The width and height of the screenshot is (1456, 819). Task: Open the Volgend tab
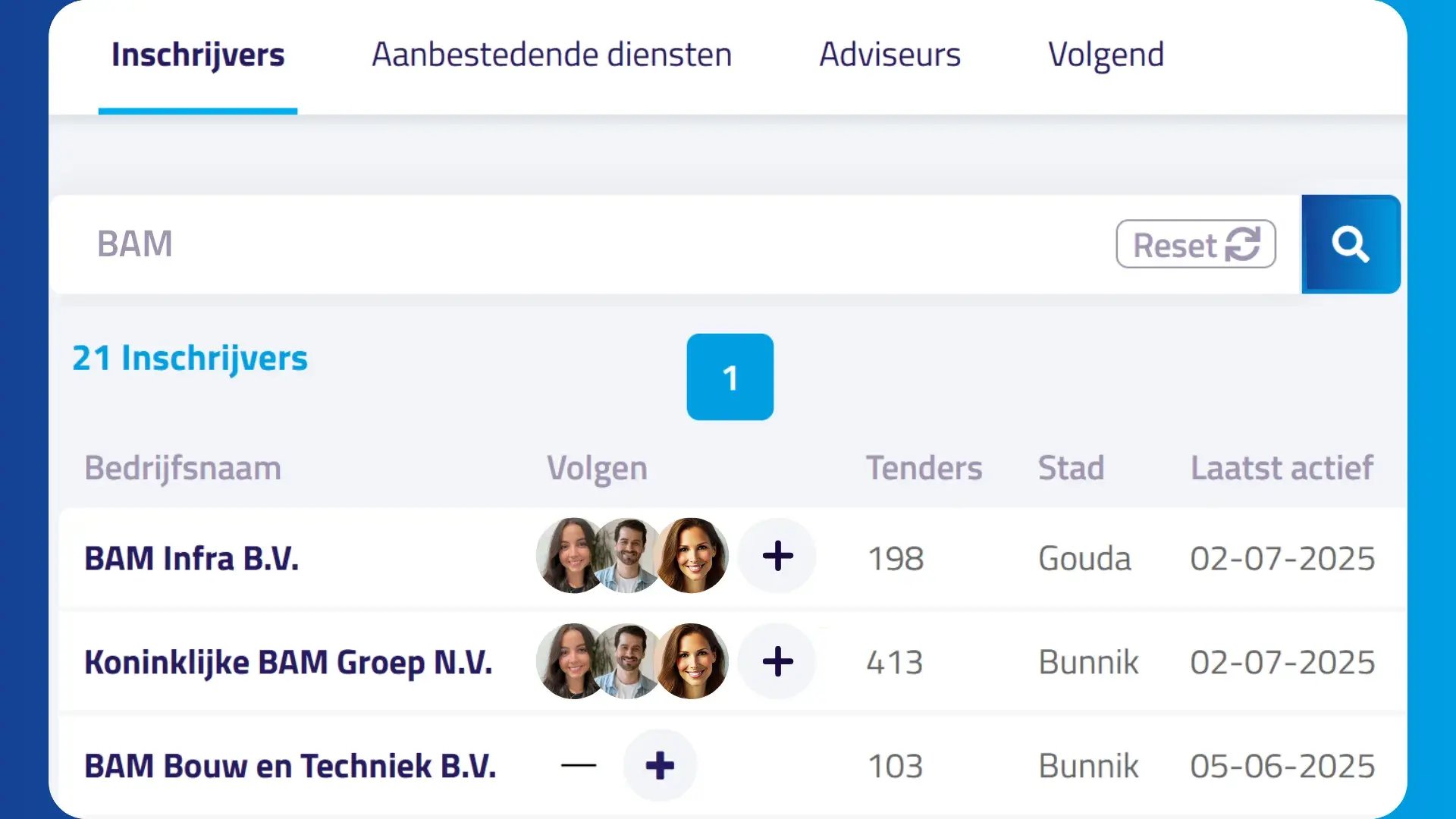1106,55
